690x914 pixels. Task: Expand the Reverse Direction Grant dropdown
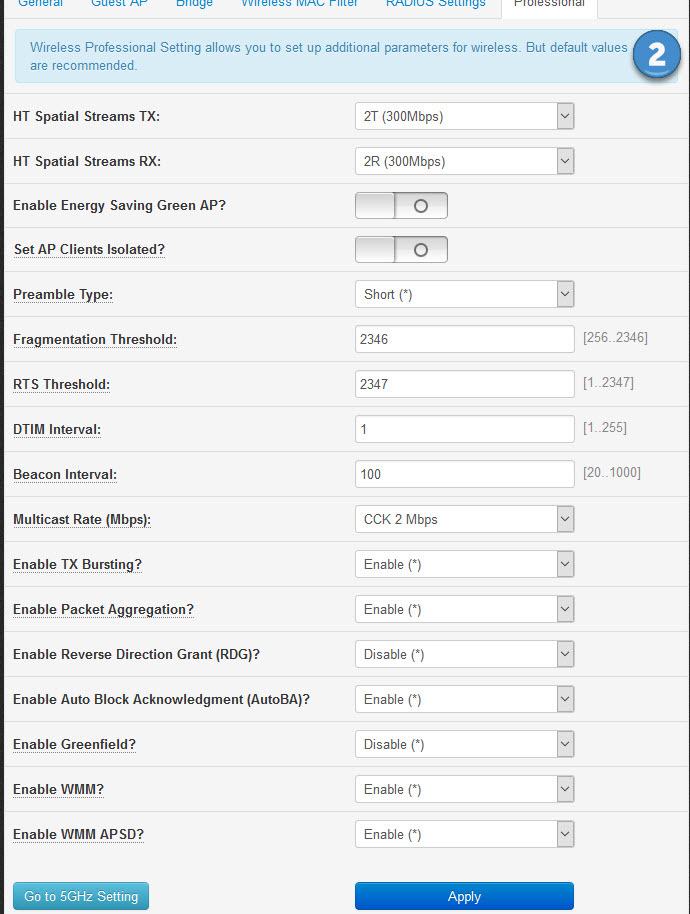coord(464,654)
